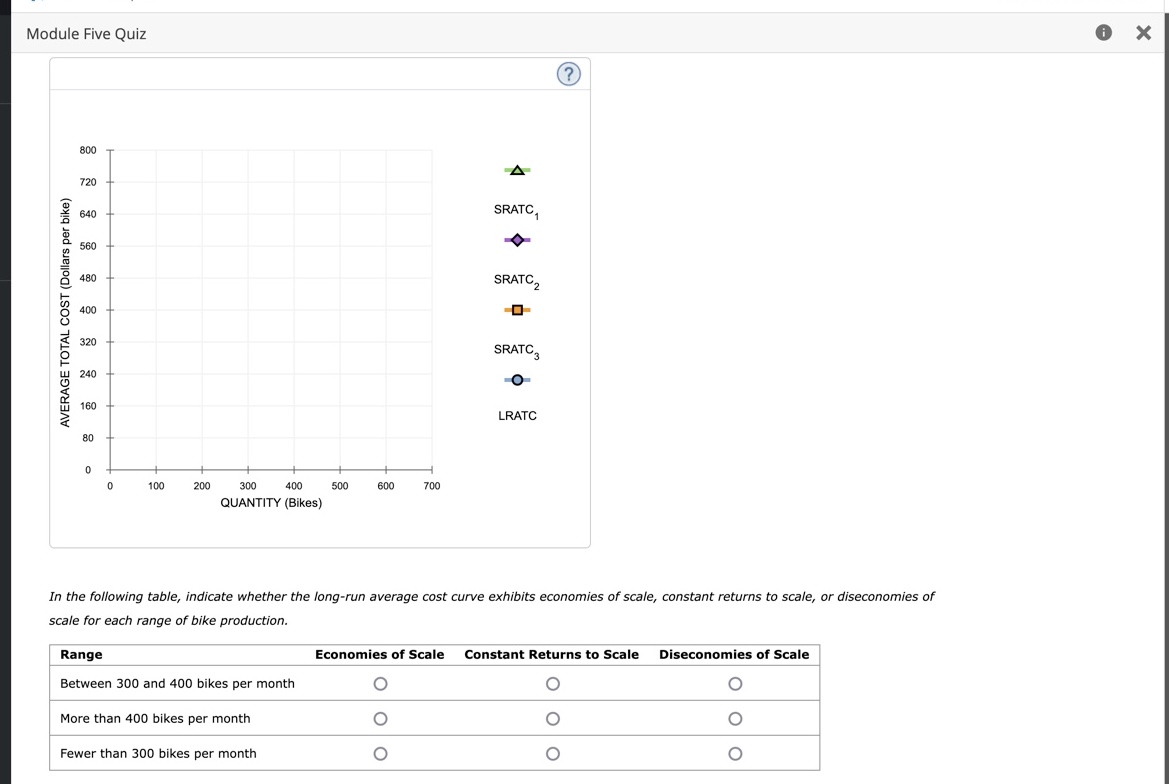Close the Module Five Quiz window

pos(1143,31)
